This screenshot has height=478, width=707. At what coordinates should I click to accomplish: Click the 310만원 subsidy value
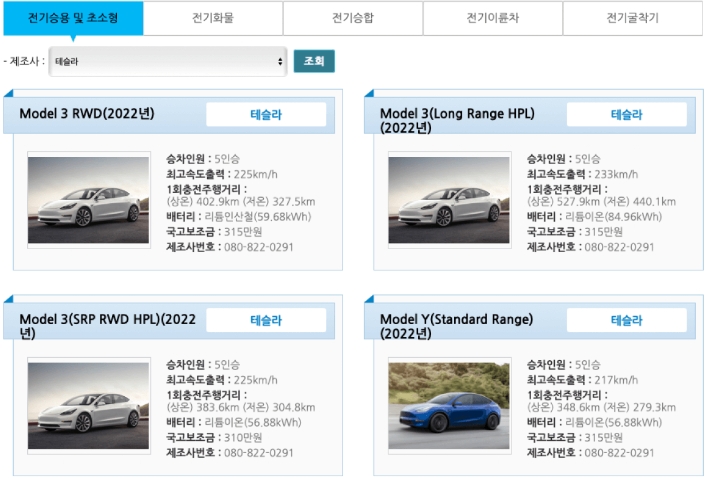coord(243,437)
